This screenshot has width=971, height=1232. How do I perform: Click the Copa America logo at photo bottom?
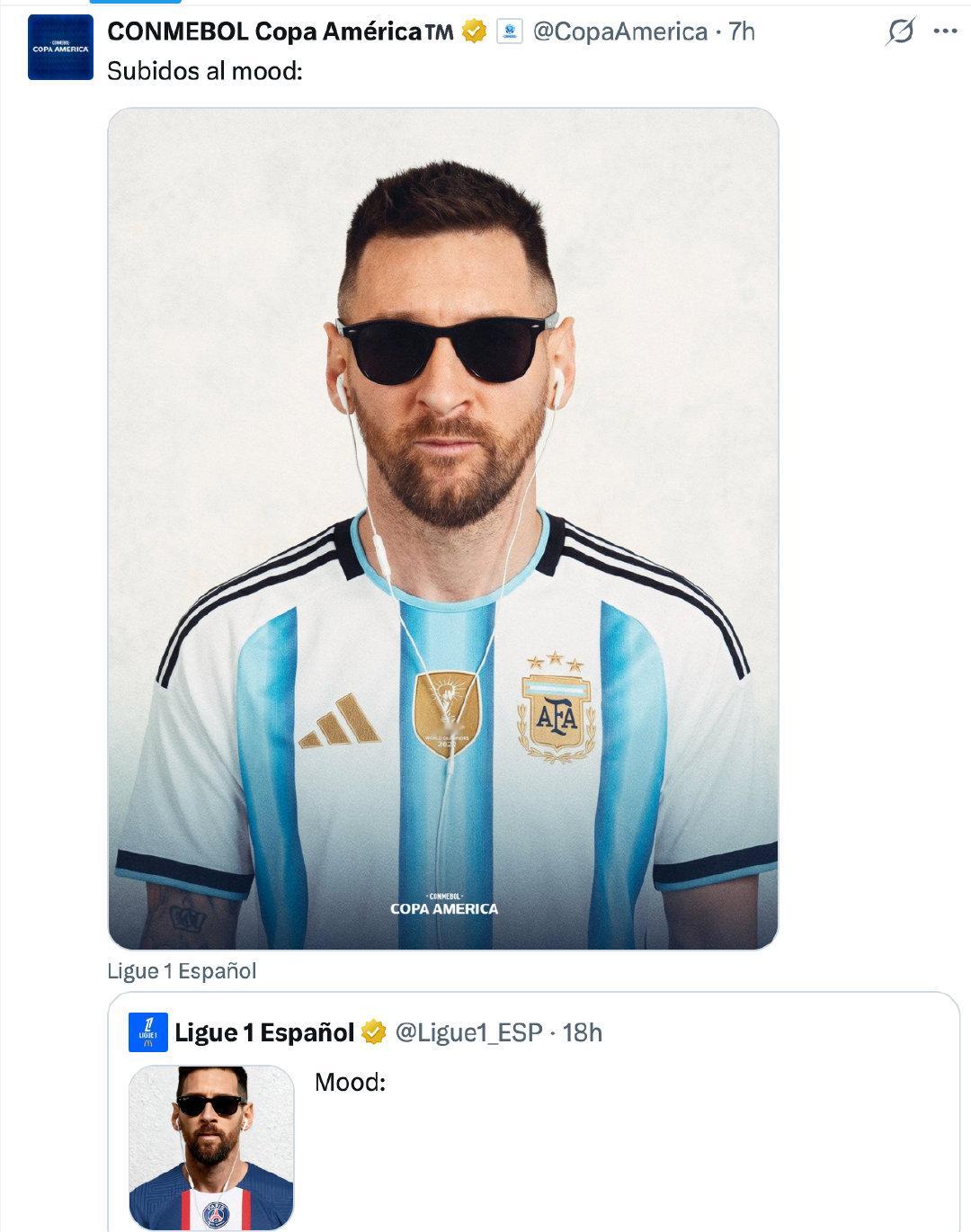[x=443, y=904]
